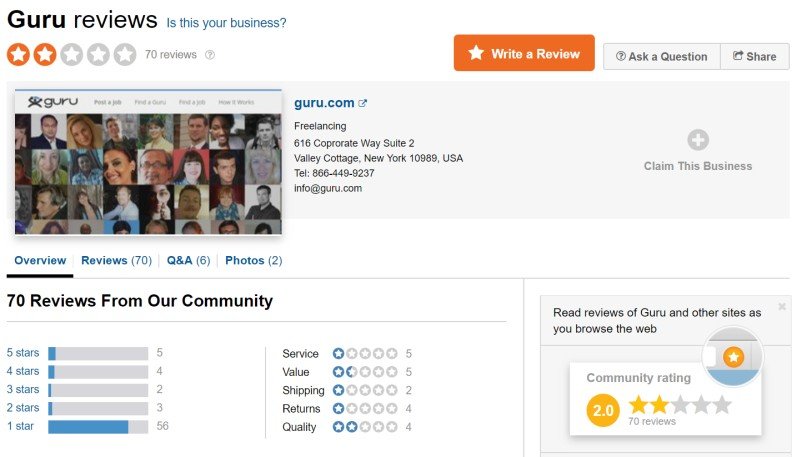
Task: Switch to the Reviews (70) tab
Action: click(x=116, y=261)
